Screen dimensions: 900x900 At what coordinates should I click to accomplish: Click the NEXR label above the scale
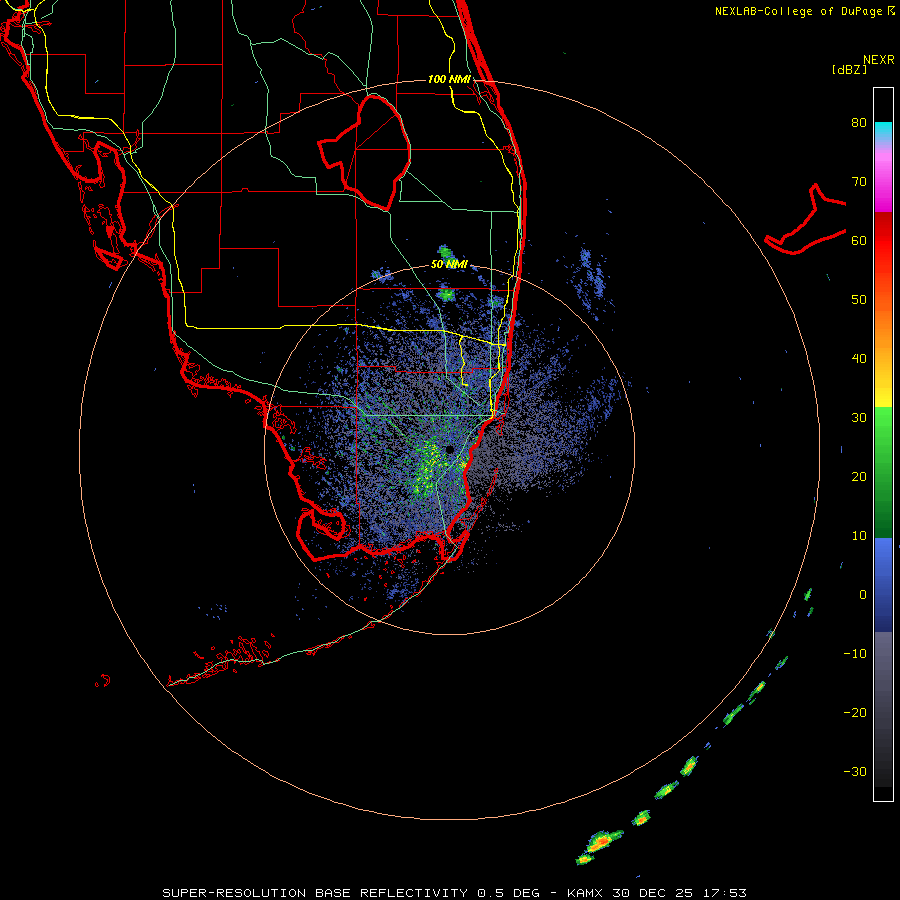tap(879, 60)
